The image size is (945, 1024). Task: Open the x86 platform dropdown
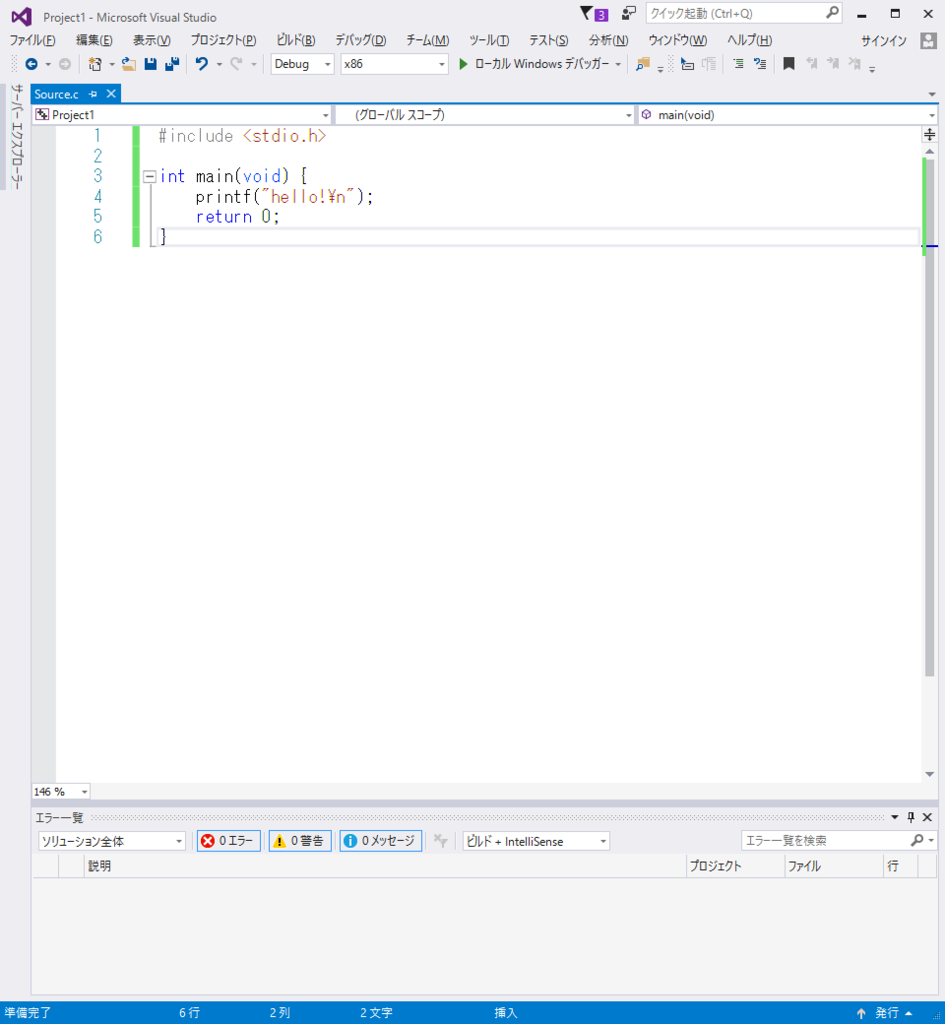[x=394, y=64]
